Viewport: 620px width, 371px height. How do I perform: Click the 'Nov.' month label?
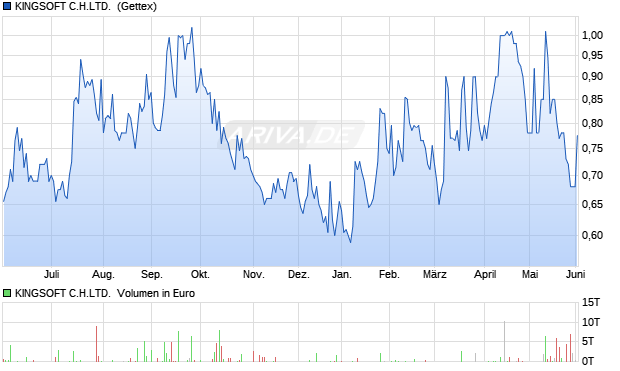point(253,274)
